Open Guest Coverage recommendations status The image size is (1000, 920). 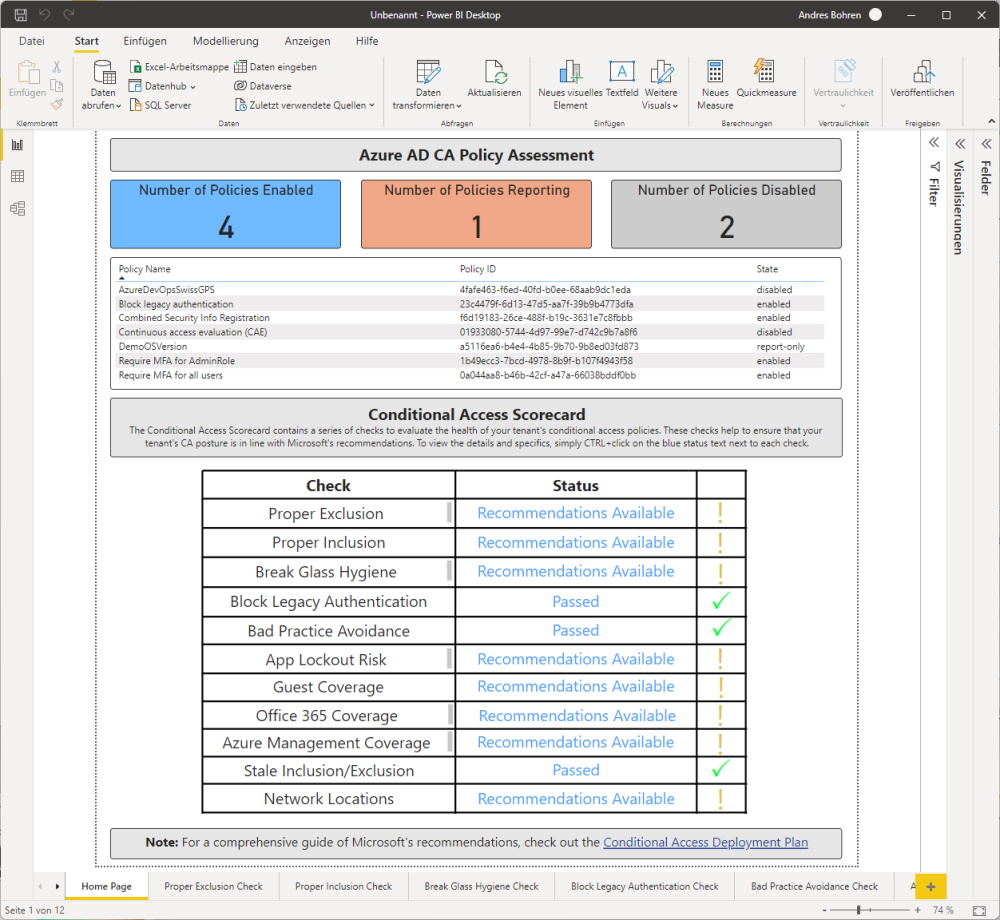pos(576,687)
